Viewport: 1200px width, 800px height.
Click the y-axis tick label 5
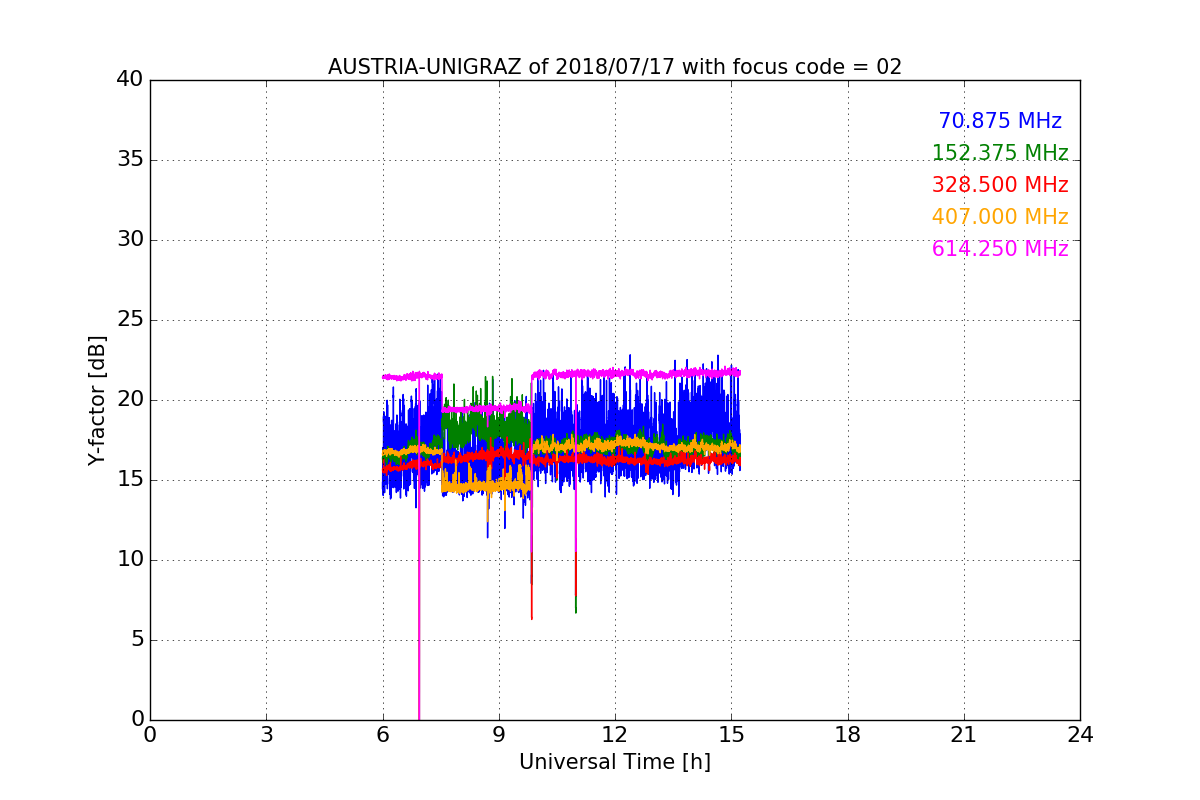[137, 640]
